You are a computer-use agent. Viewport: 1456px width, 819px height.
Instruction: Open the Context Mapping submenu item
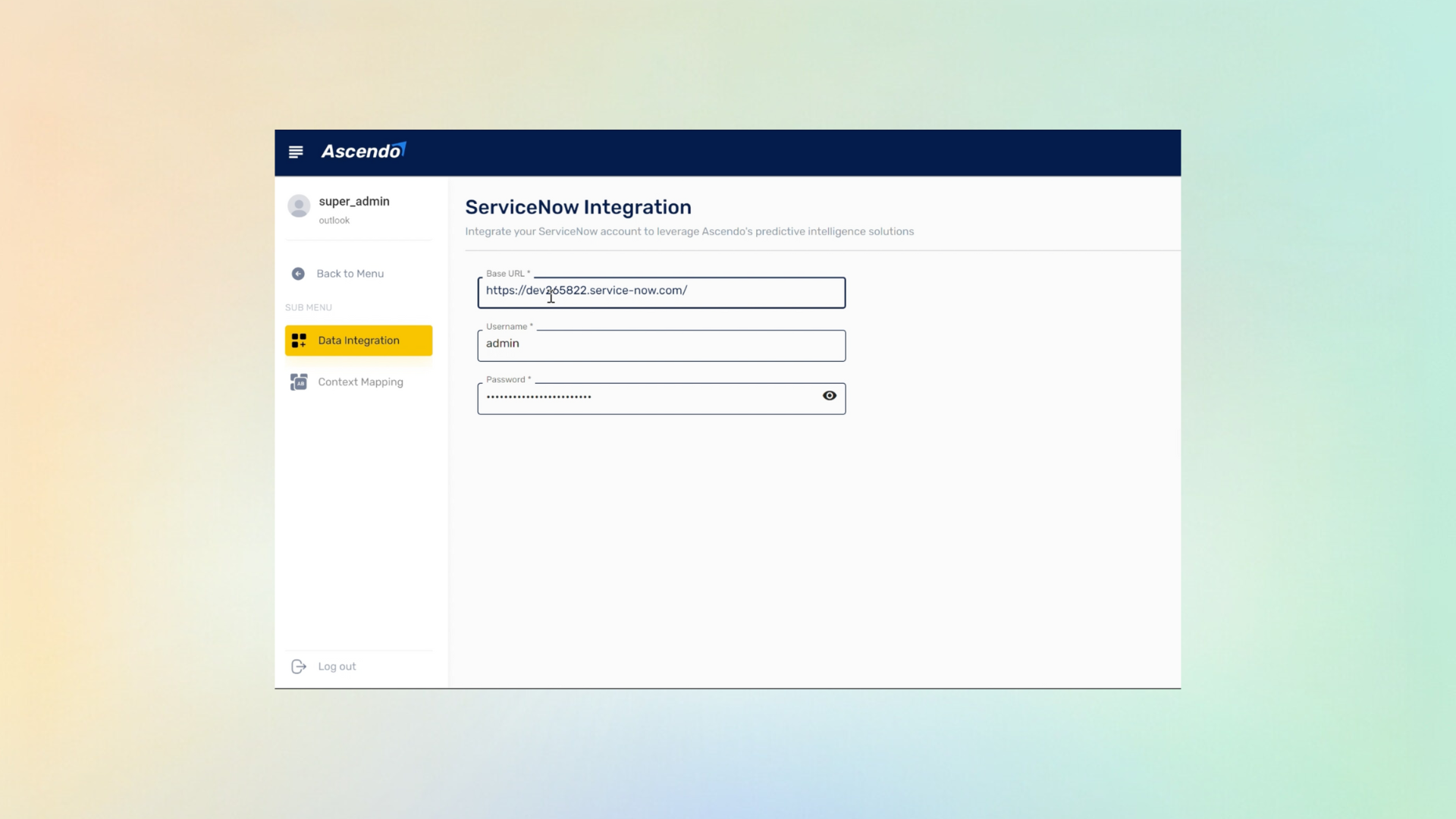pos(360,382)
